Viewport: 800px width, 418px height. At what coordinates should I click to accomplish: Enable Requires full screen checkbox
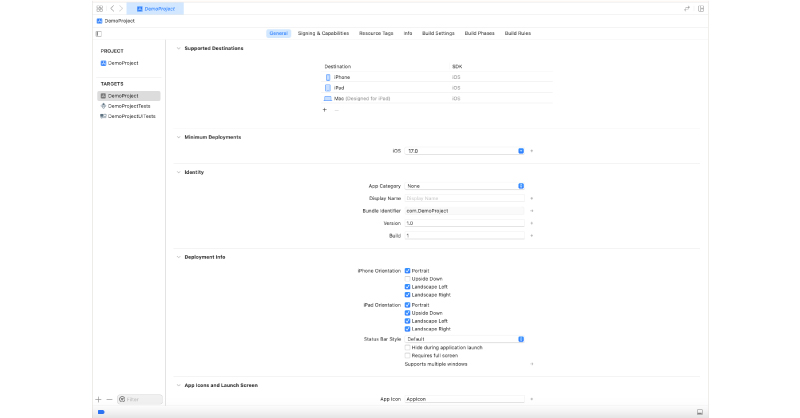tap(408, 355)
